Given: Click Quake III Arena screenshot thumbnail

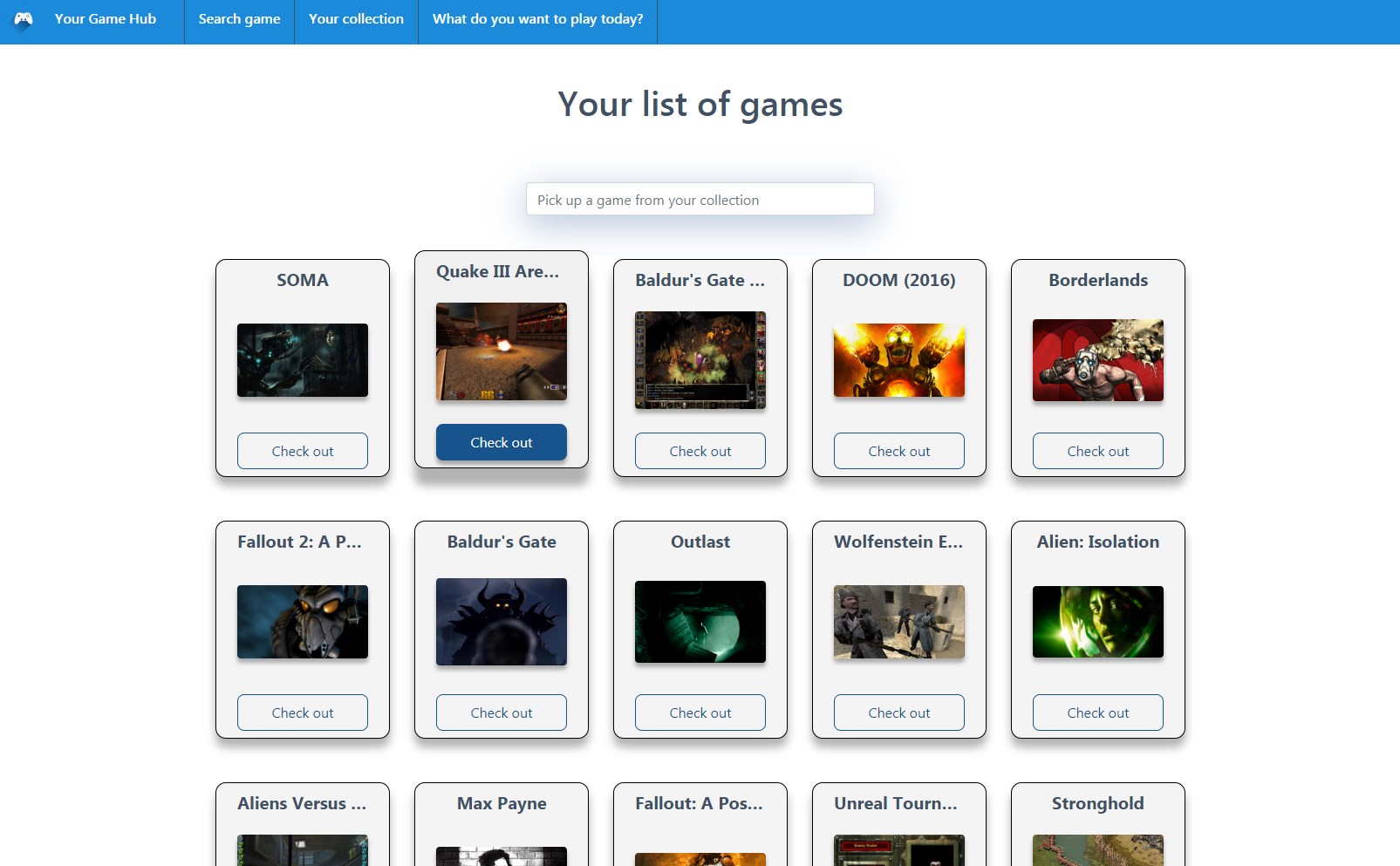Looking at the screenshot, I should tap(502, 351).
